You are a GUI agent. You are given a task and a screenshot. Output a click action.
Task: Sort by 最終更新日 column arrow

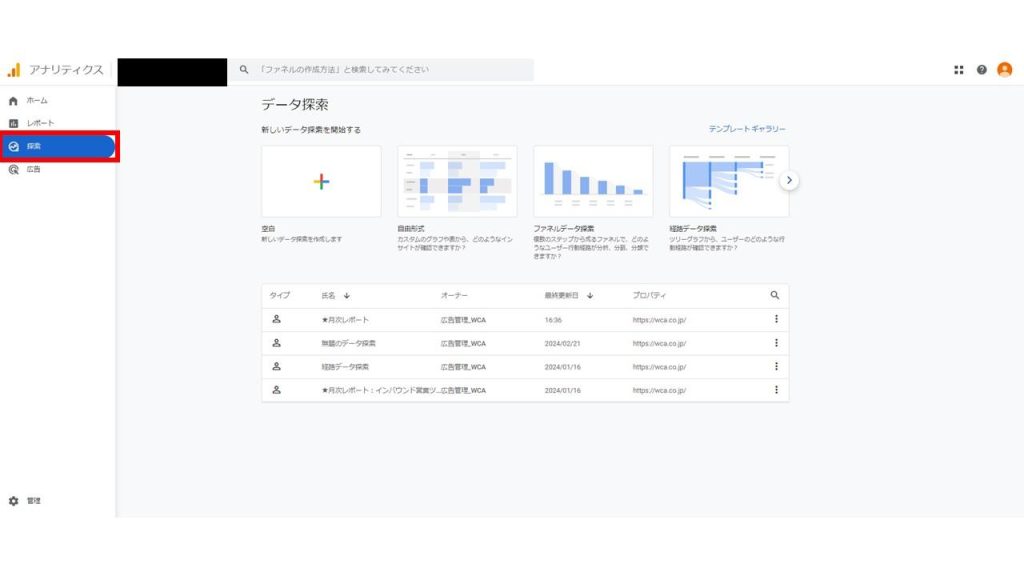590,296
